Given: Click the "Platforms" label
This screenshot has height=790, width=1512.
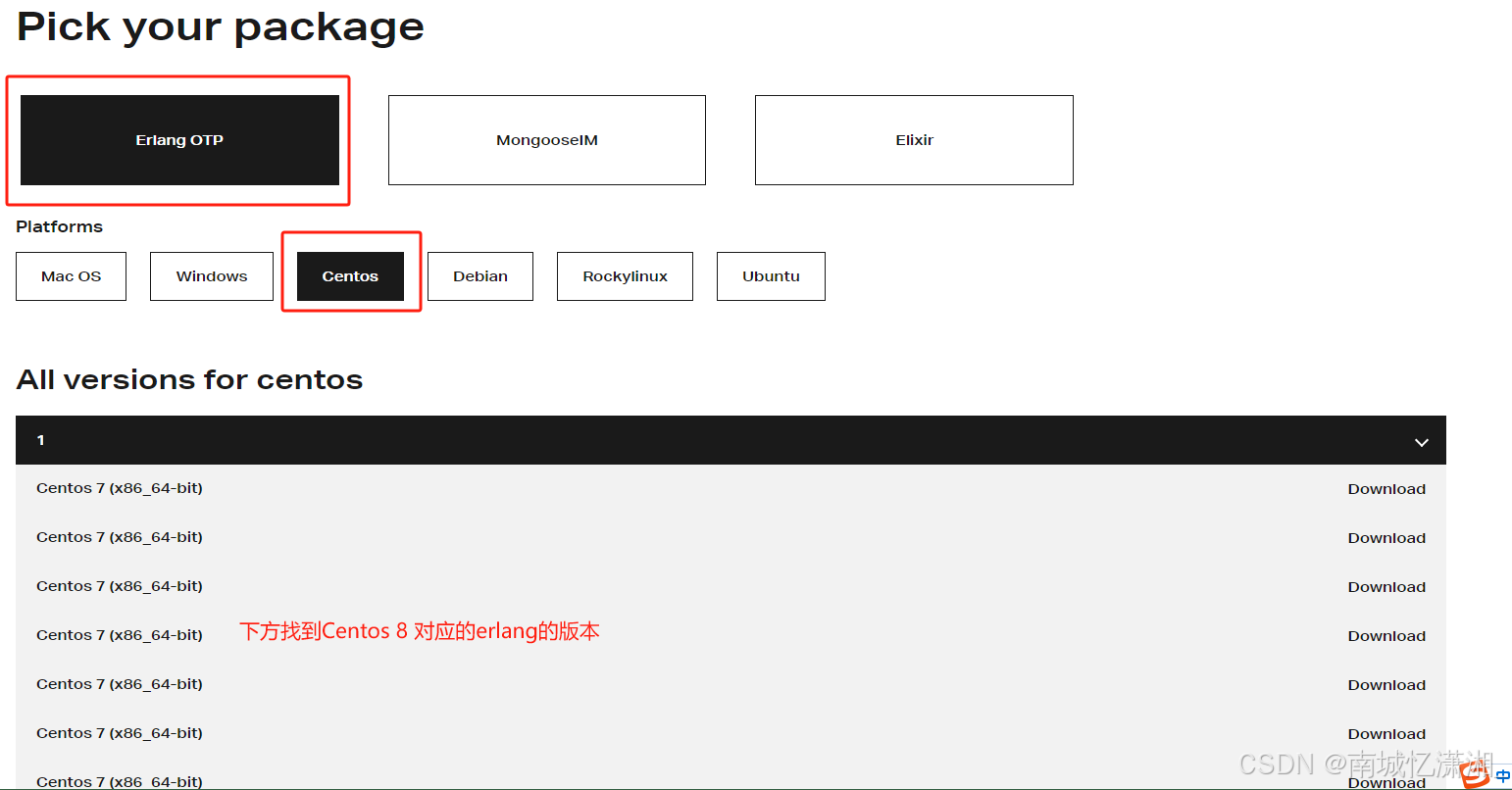Looking at the screenshot, I should pyautogui.click(x=59, y=226).
